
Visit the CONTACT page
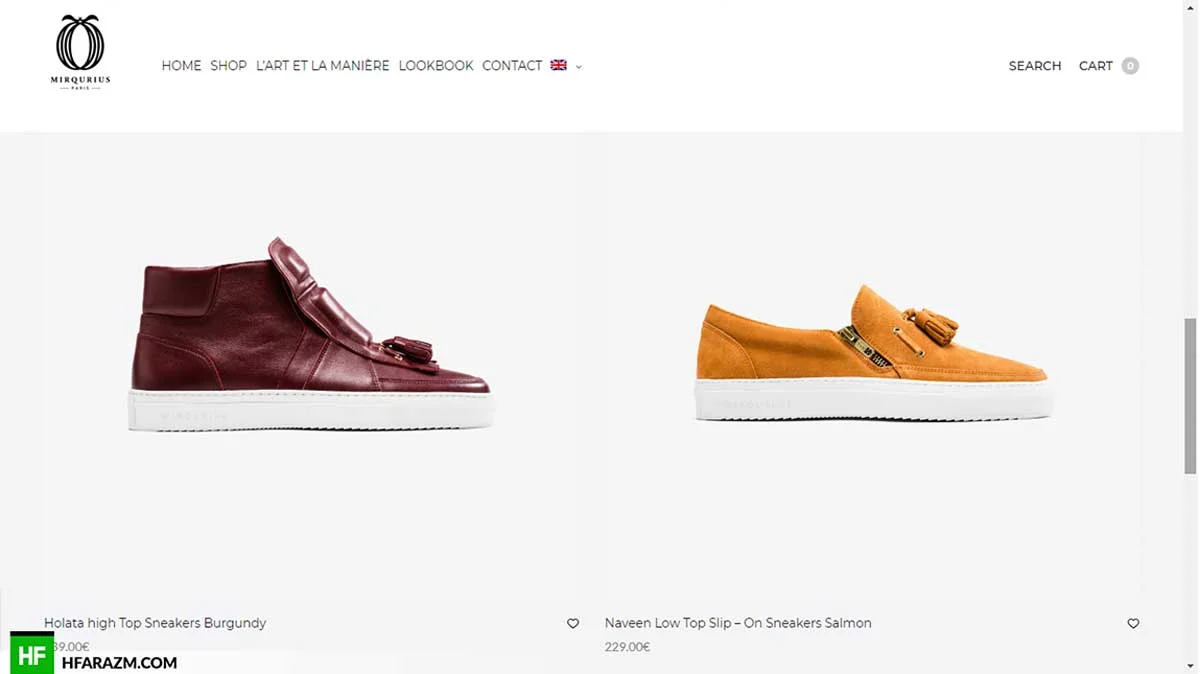pos(512,66)
